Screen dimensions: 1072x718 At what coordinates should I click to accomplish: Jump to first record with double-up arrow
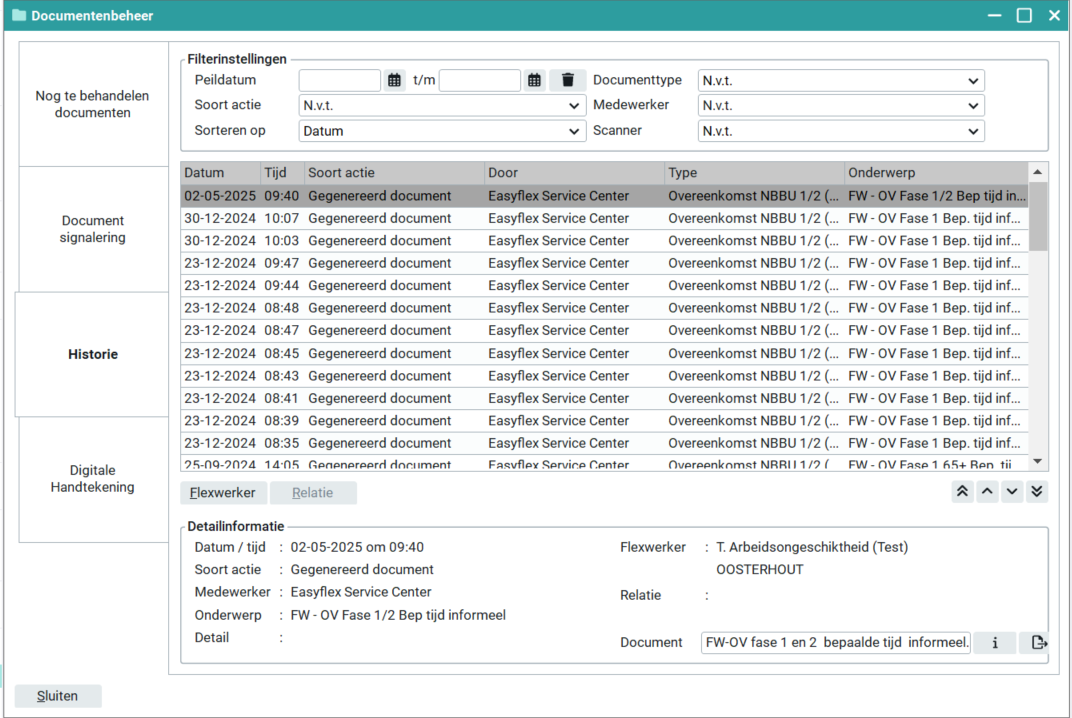(x=962, y=492)
